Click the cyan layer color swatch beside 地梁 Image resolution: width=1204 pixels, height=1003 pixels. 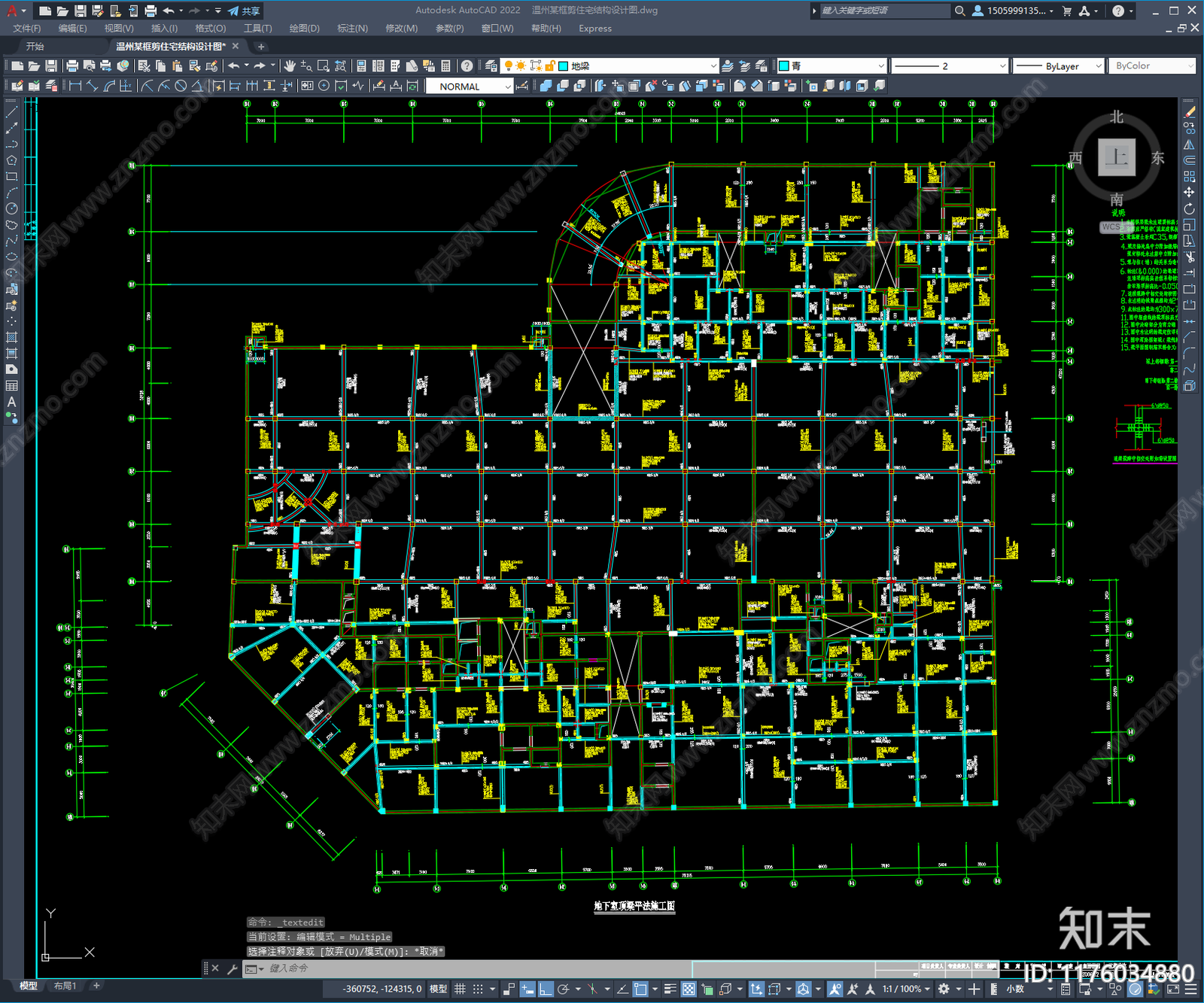563,66
